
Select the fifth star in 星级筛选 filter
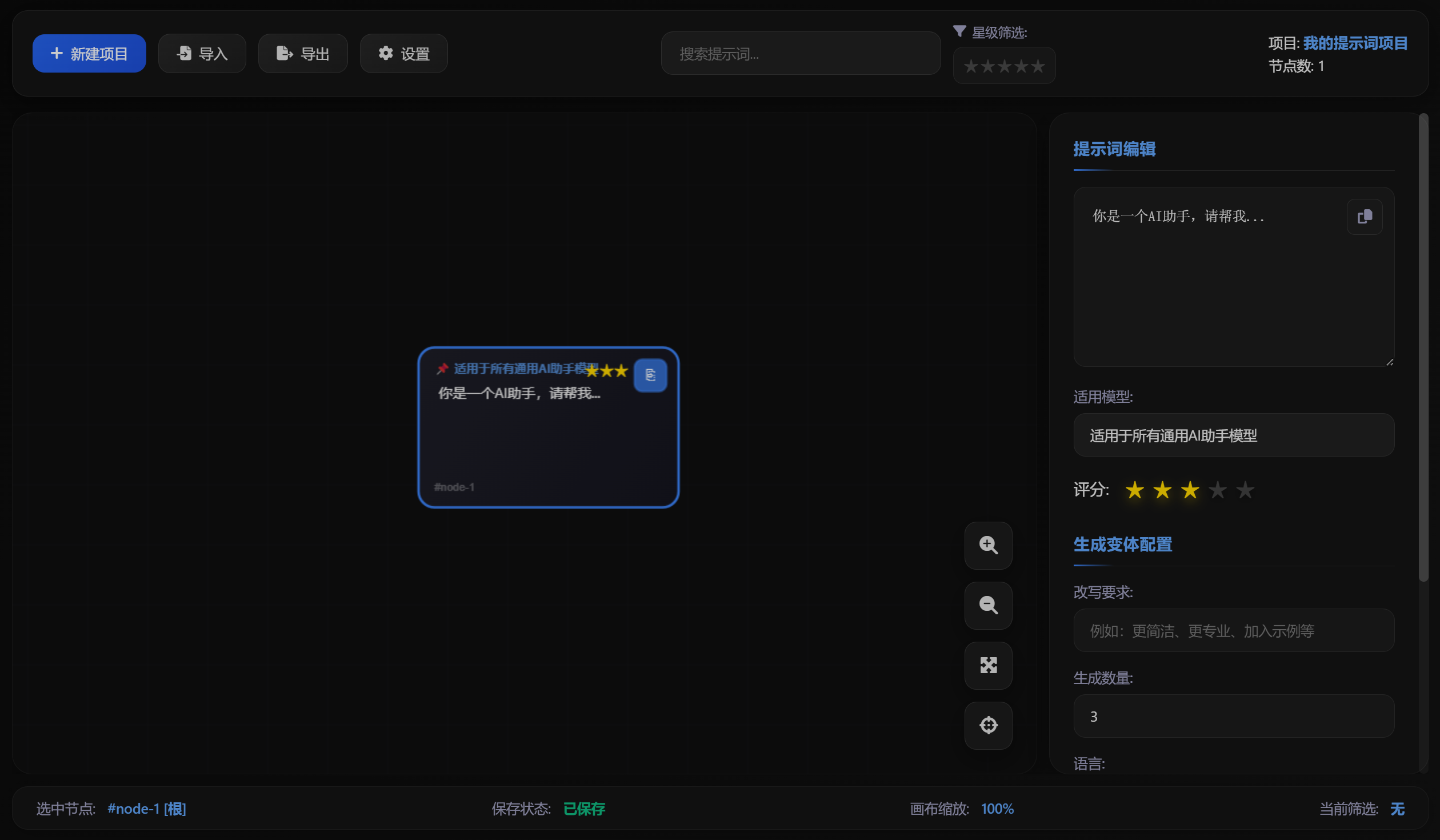pos(1039,66)
